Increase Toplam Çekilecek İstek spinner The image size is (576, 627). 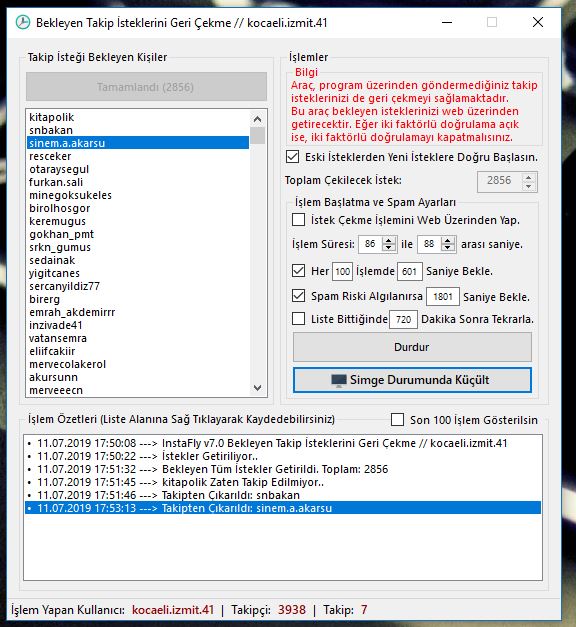click(x=529, y=178)
